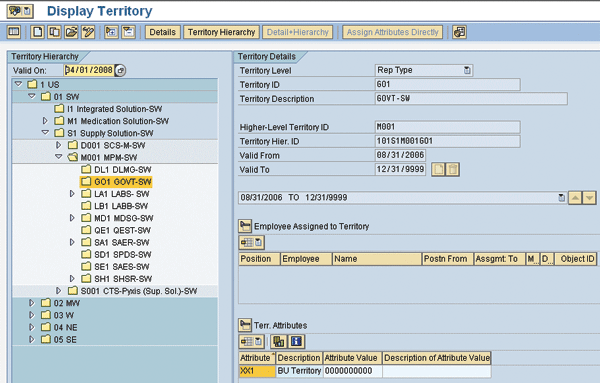Screen dimensions: 600x383
Task: Expand the 04 NE region node
Action: point(32,328)
